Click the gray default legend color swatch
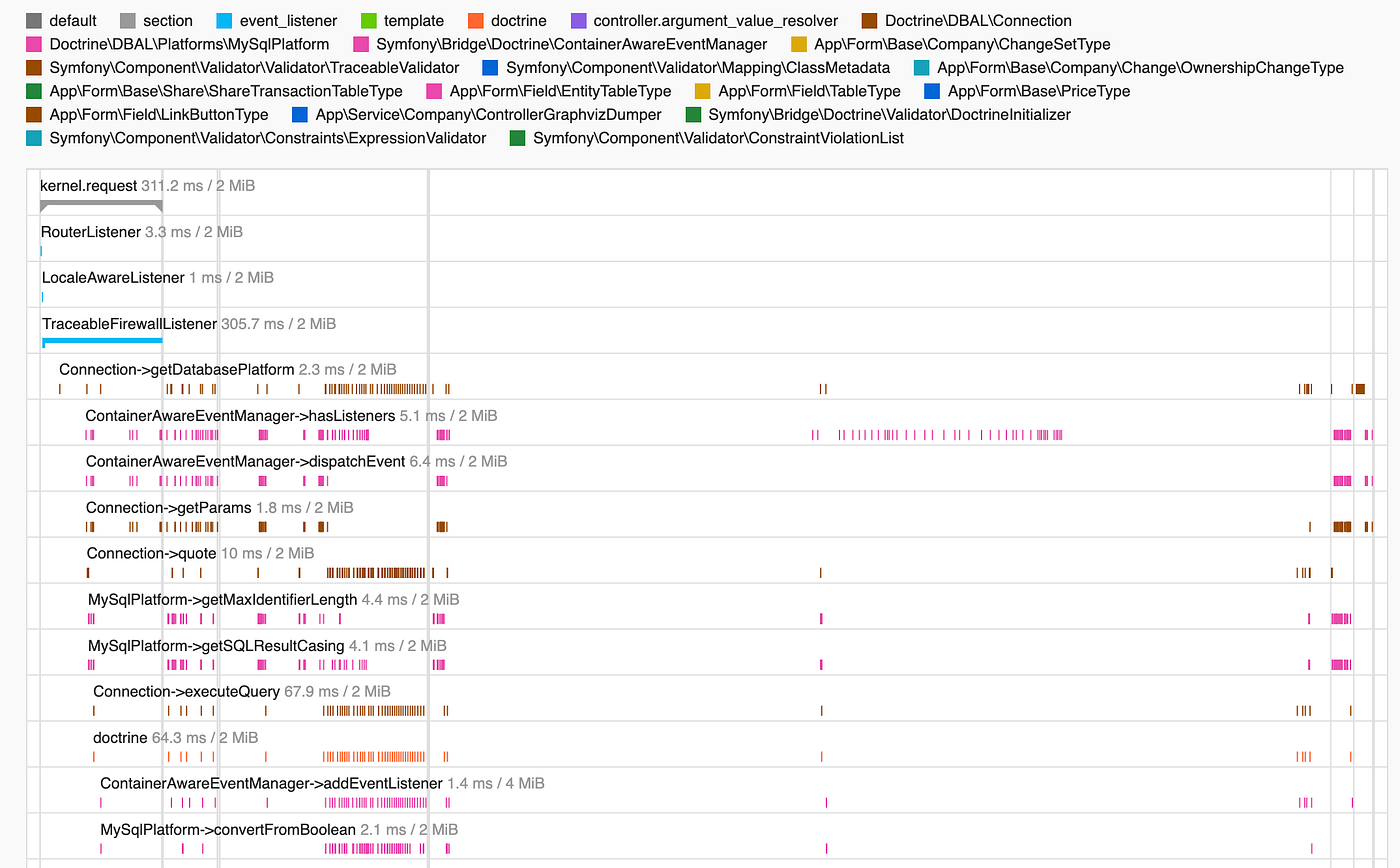This screenshot has height=868, width=1400. coord(34,20)
